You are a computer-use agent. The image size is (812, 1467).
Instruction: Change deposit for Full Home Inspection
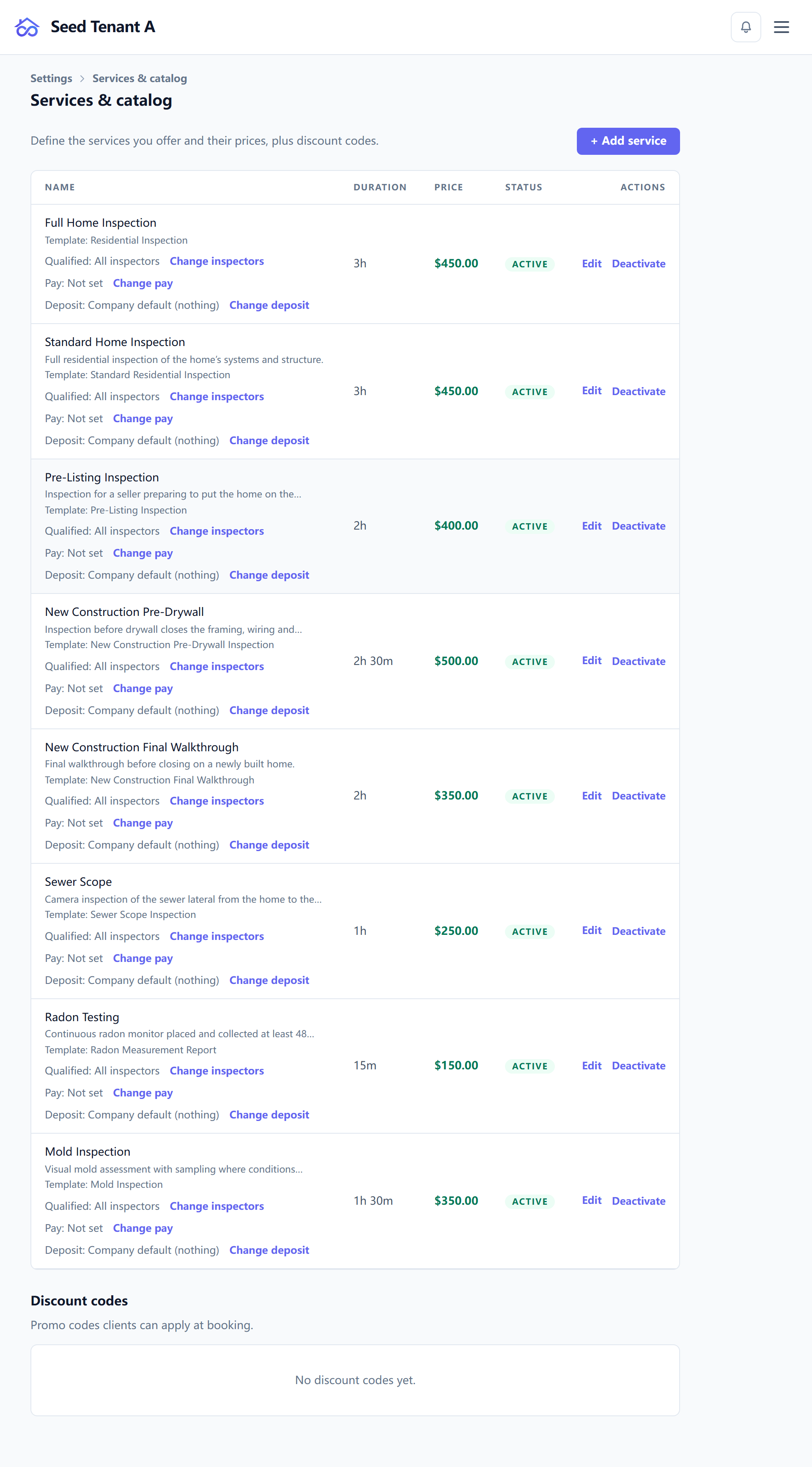pyautogui.click(x=269, y=305)
